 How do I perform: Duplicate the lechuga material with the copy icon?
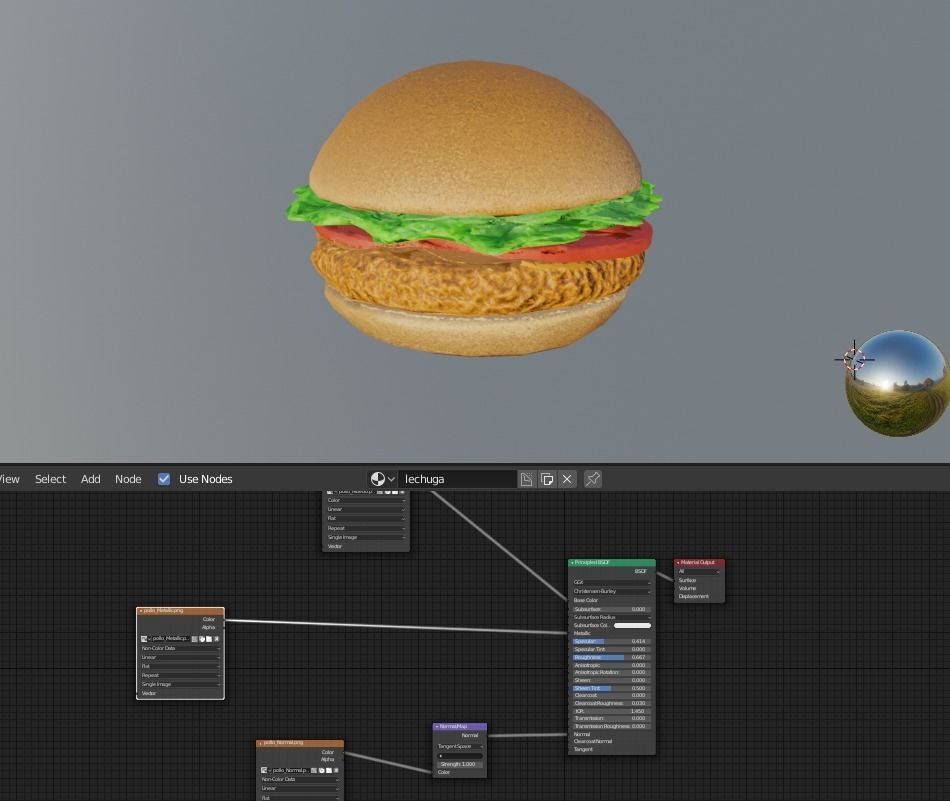[x=546, y=479]
